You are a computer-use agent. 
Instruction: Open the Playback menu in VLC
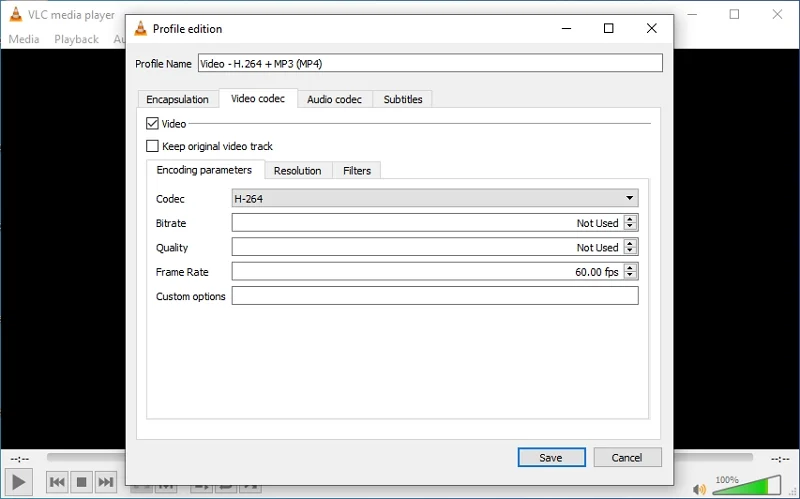77,39
